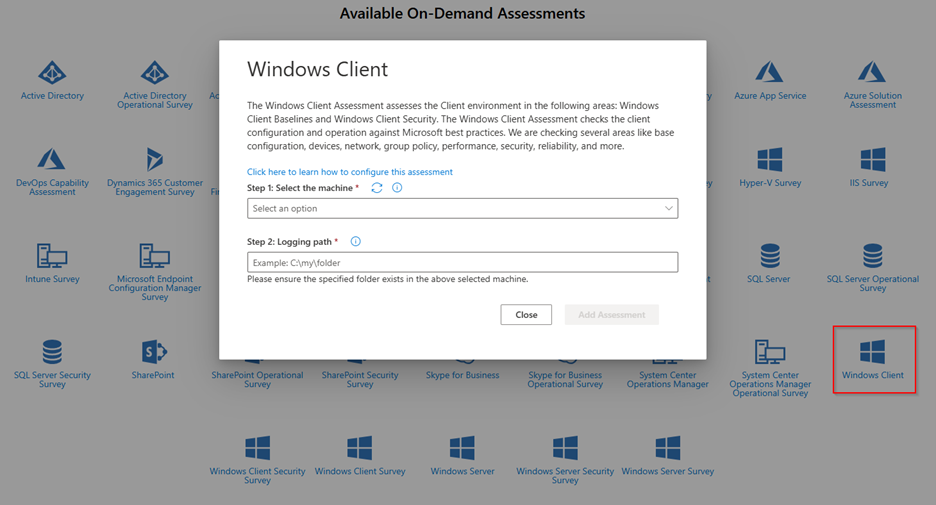The height and width of the screenshot is (505, 936).
Task: Expand the Select an option machine dropdown
Action: coord(463,208)
